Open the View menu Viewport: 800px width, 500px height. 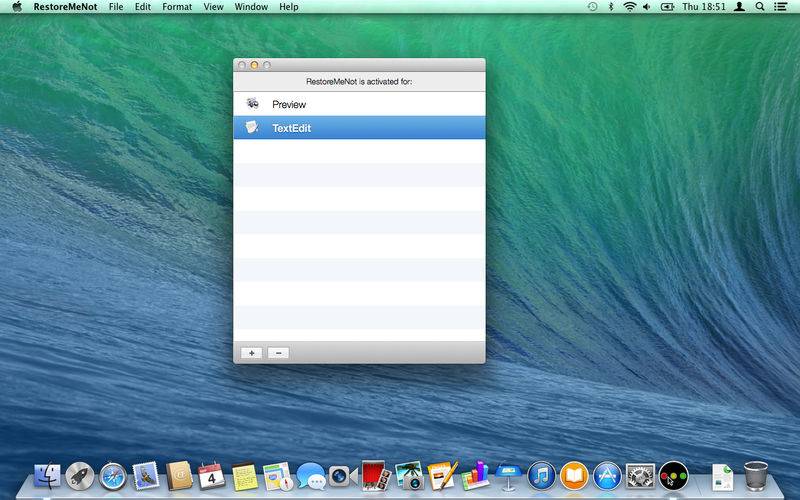213,7
